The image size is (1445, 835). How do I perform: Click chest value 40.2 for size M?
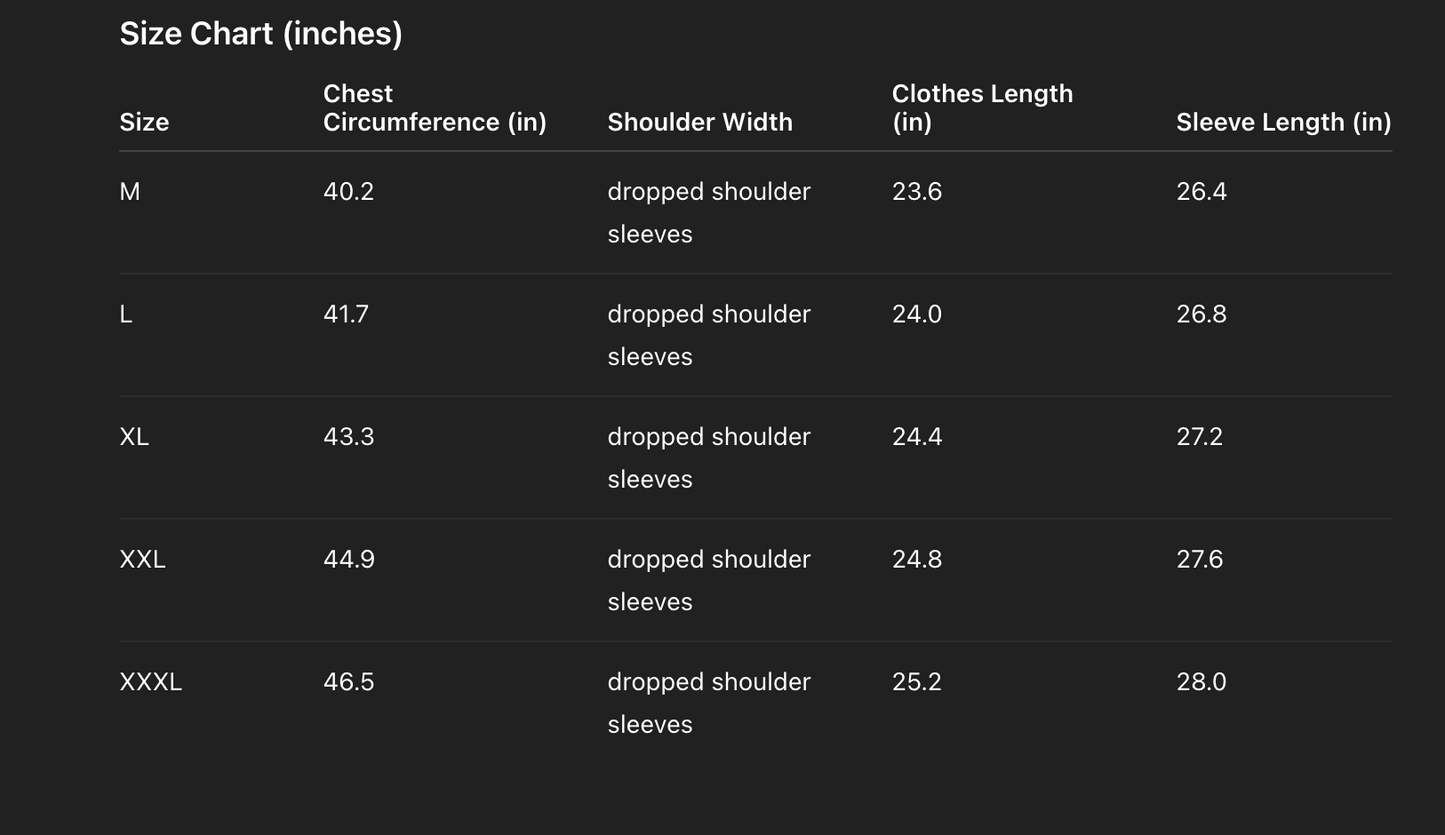(x=348, y=191)
